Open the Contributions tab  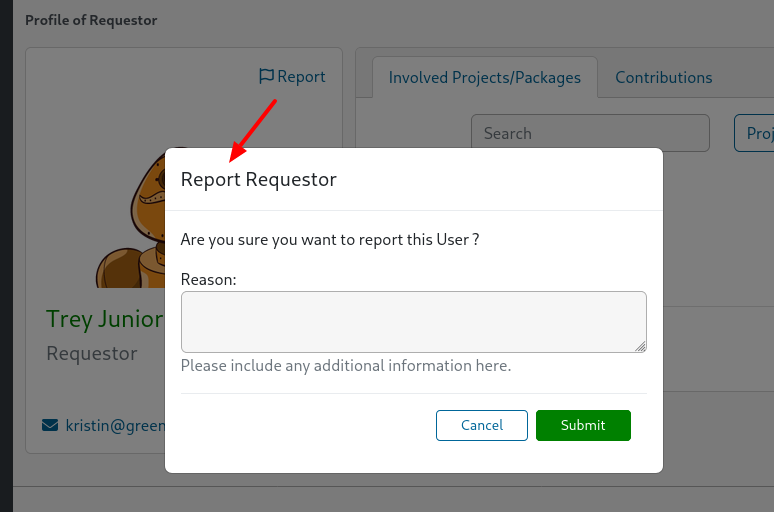[x=663, y=77]
